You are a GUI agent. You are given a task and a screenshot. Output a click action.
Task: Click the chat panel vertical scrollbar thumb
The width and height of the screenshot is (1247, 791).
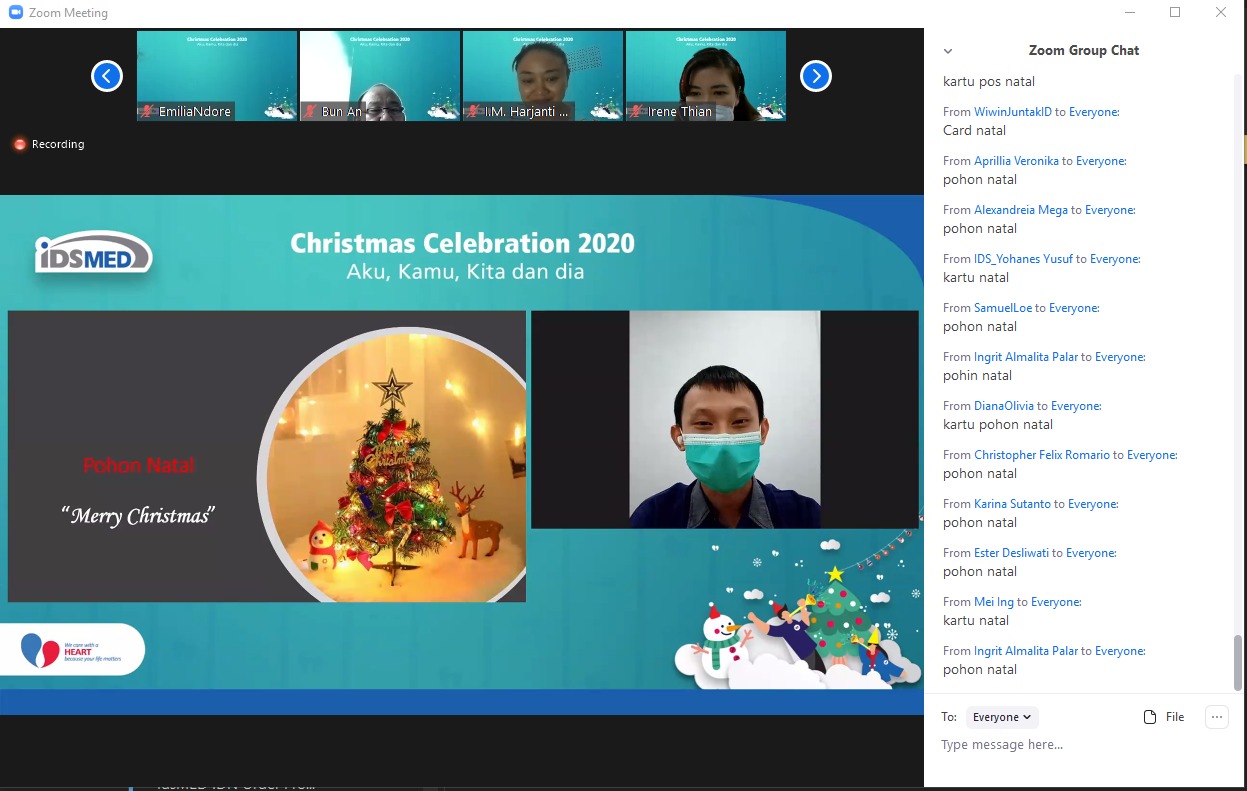click(x=1238, y=662)
